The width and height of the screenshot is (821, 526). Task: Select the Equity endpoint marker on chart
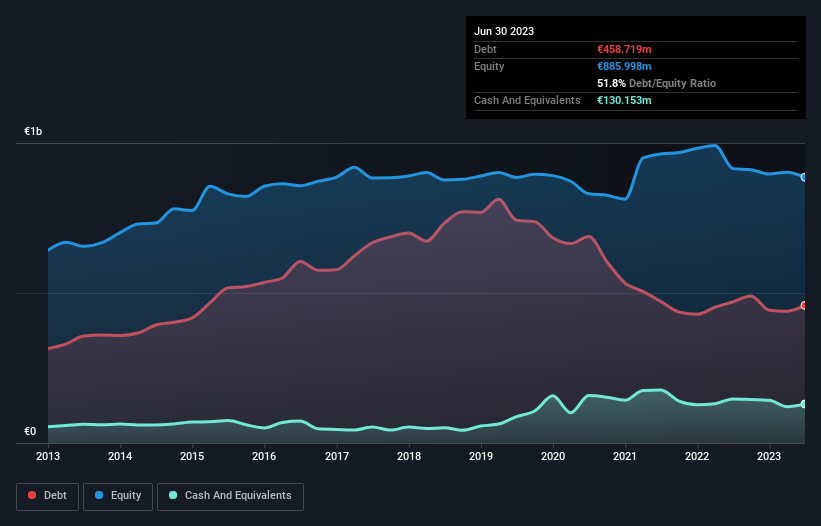(804, 177)
